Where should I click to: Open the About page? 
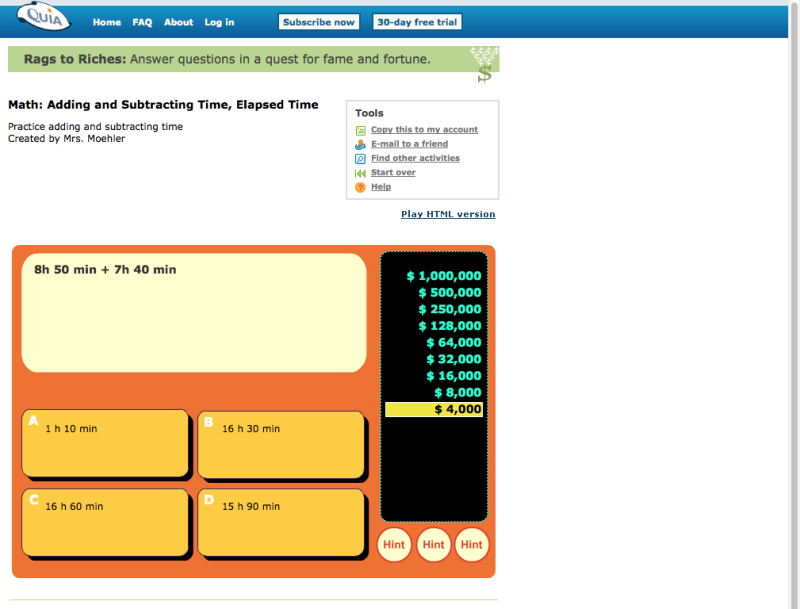[x=178, y=22]
